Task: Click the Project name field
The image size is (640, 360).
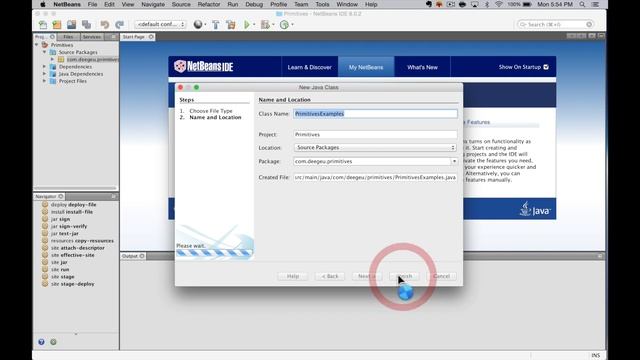Action: (375, 134)
